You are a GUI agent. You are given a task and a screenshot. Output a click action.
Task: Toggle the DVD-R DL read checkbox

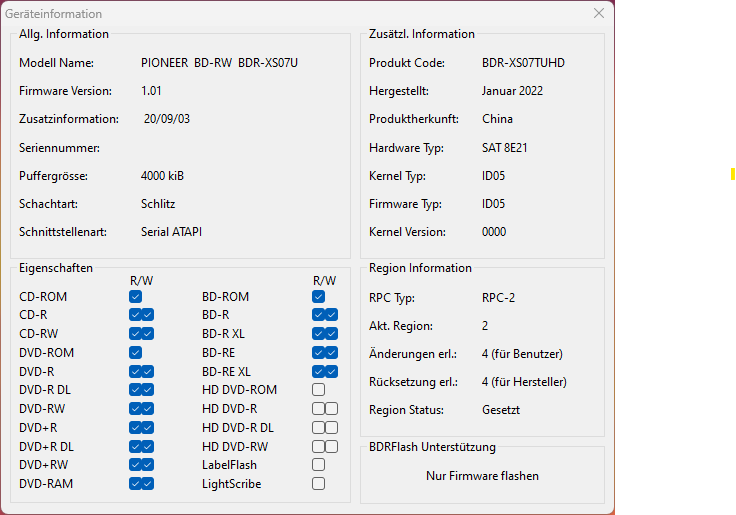[x=135, y=390]
